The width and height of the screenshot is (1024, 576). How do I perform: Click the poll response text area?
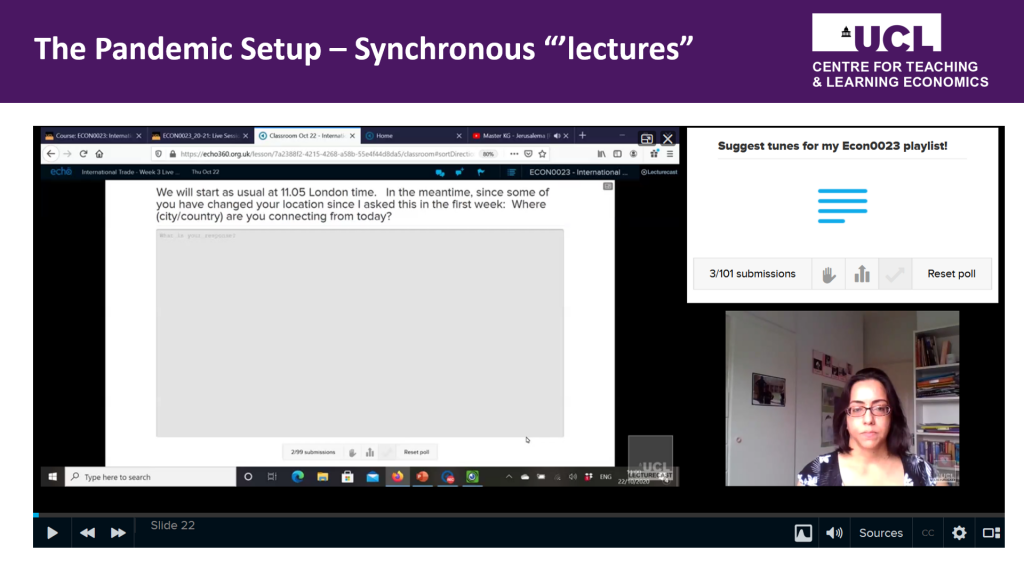coord(360,332)
